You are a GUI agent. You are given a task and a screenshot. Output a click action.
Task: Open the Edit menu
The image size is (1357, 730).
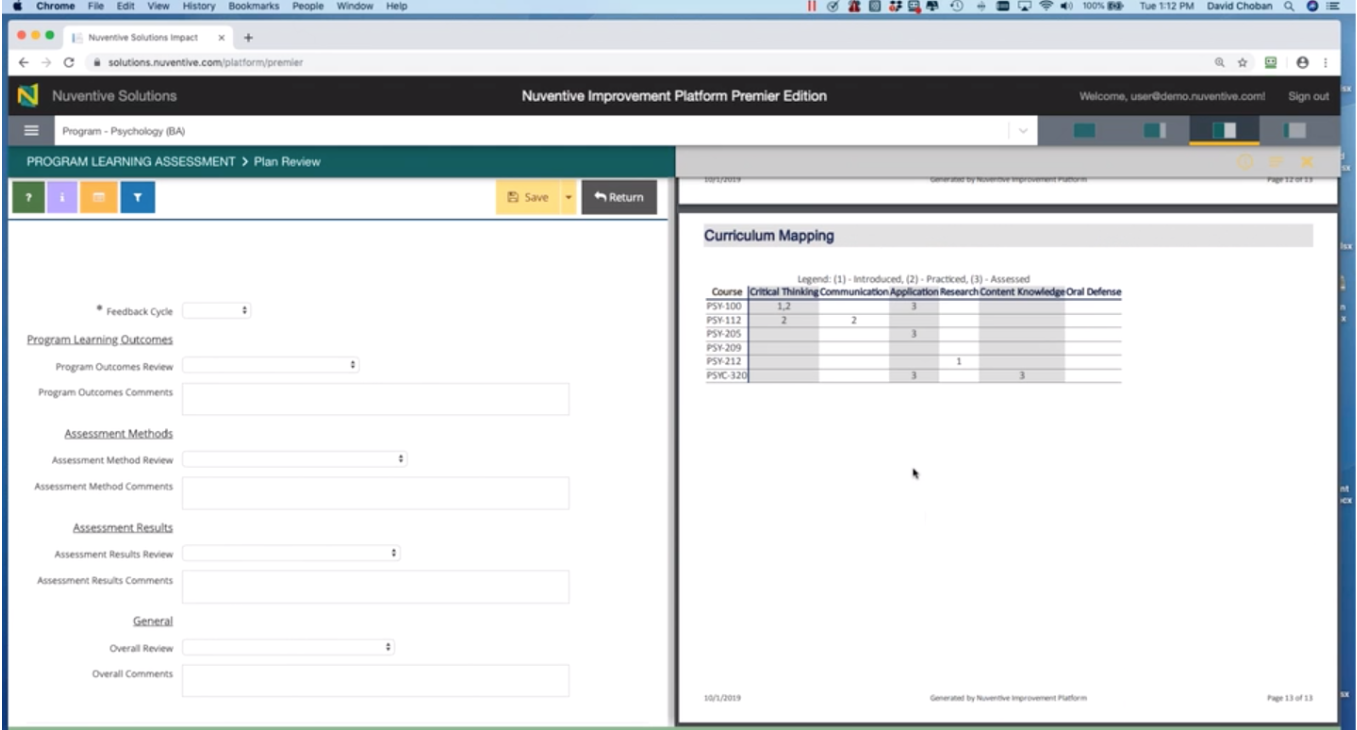pyautogui.click(x=126, y=6)
